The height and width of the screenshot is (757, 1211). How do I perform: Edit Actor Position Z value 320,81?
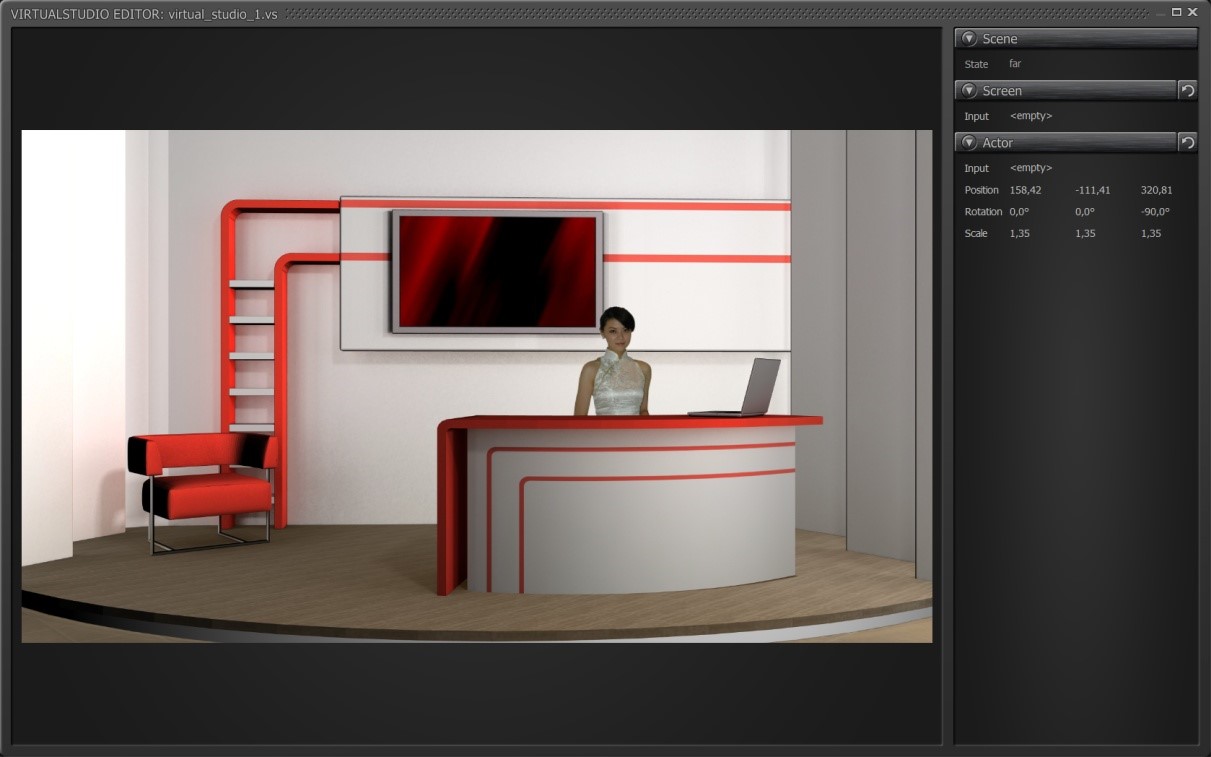tap(1156, 190)
